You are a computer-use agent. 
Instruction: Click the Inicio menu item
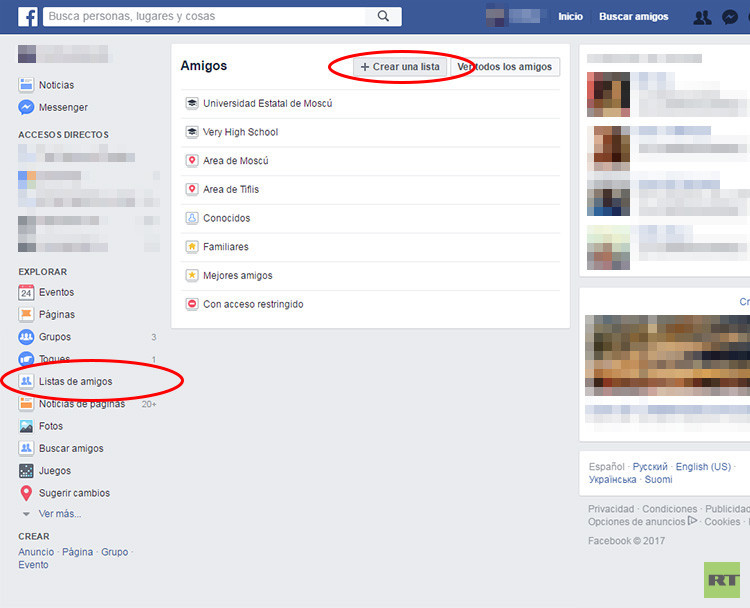tap(570, 17)
